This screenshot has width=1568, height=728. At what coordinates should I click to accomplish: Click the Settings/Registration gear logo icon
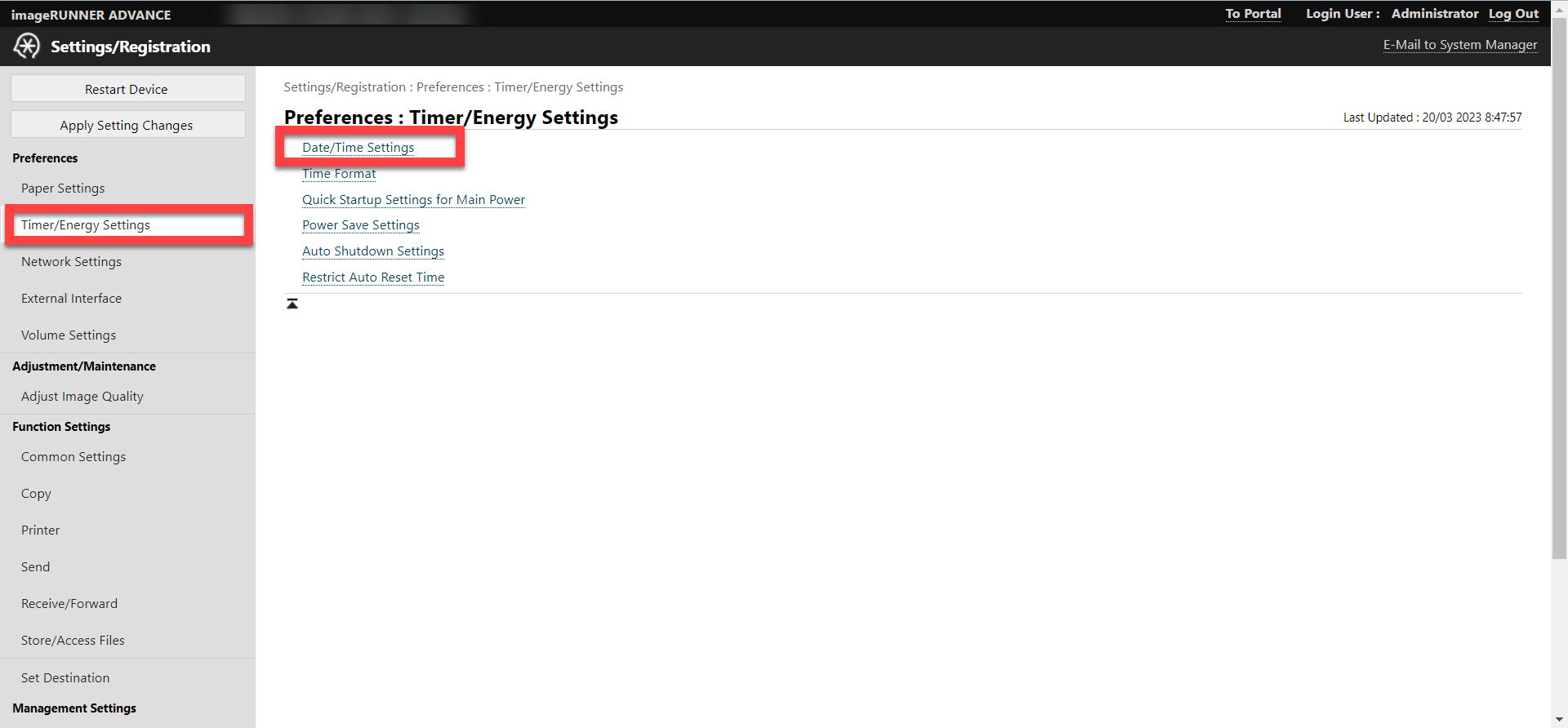tap(26, 47)
